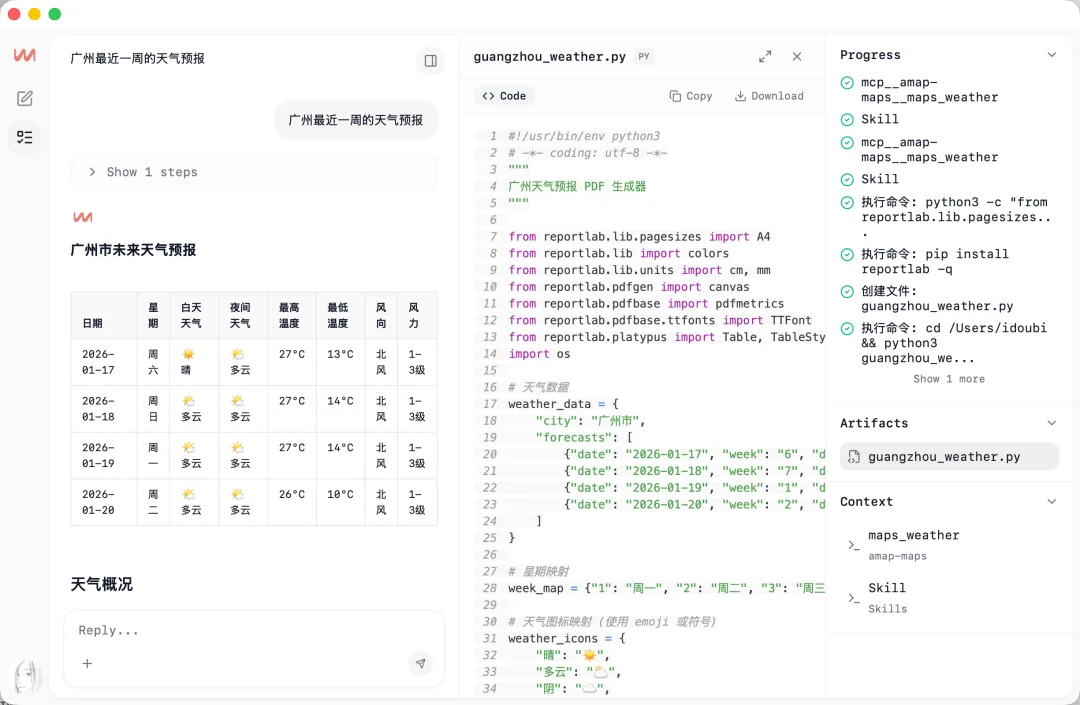Collapse the Context section header

coord(1051,501)
